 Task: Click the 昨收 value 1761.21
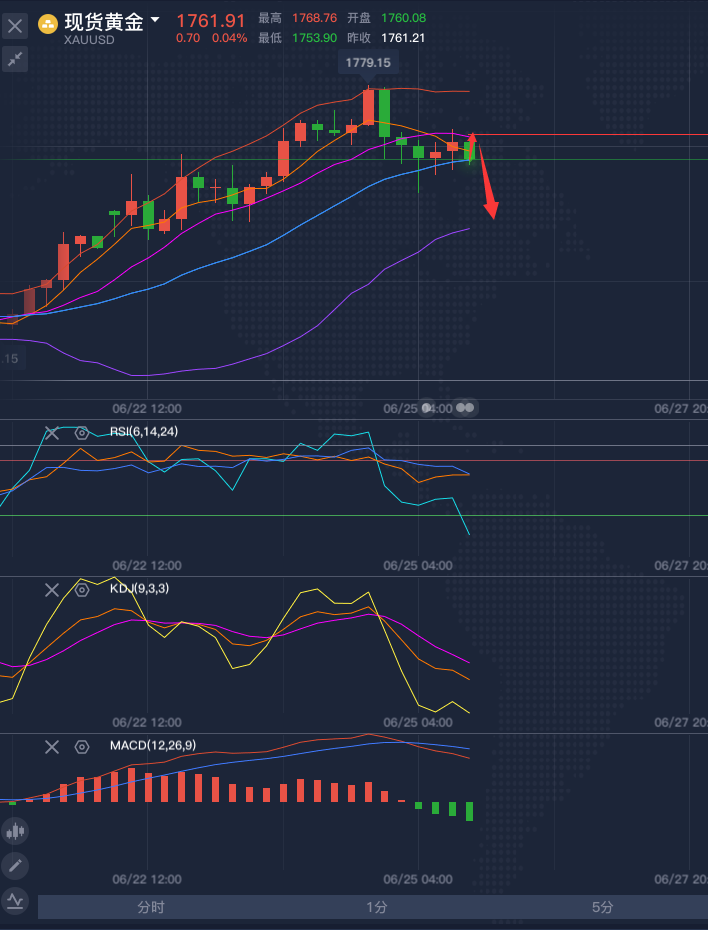pos(403,38)
